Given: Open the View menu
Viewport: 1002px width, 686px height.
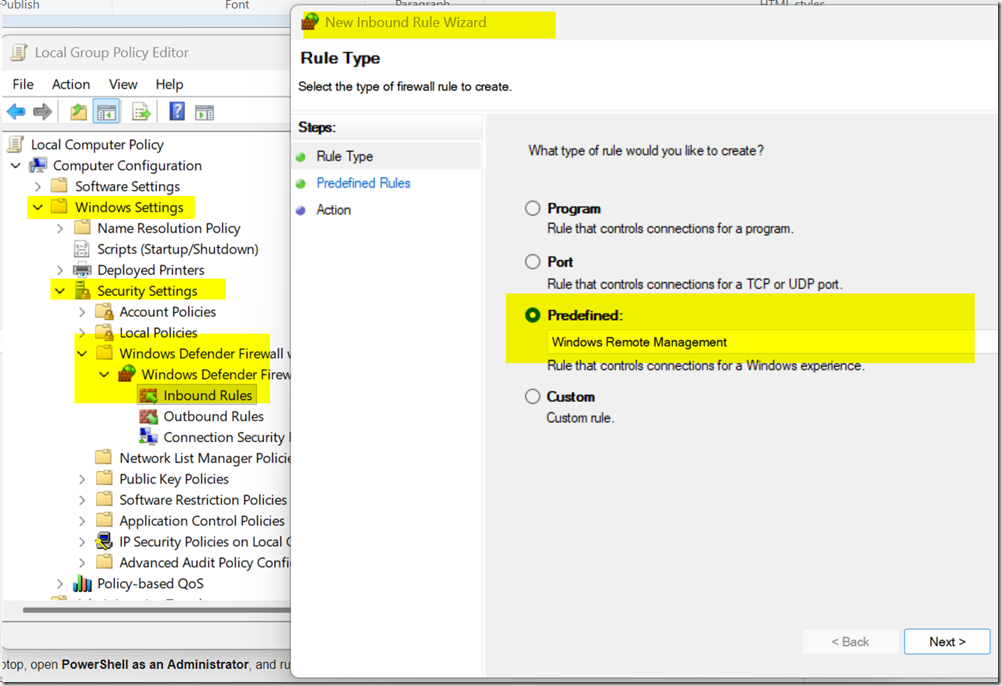Looking at the screenshot, I should pos(123,84).
